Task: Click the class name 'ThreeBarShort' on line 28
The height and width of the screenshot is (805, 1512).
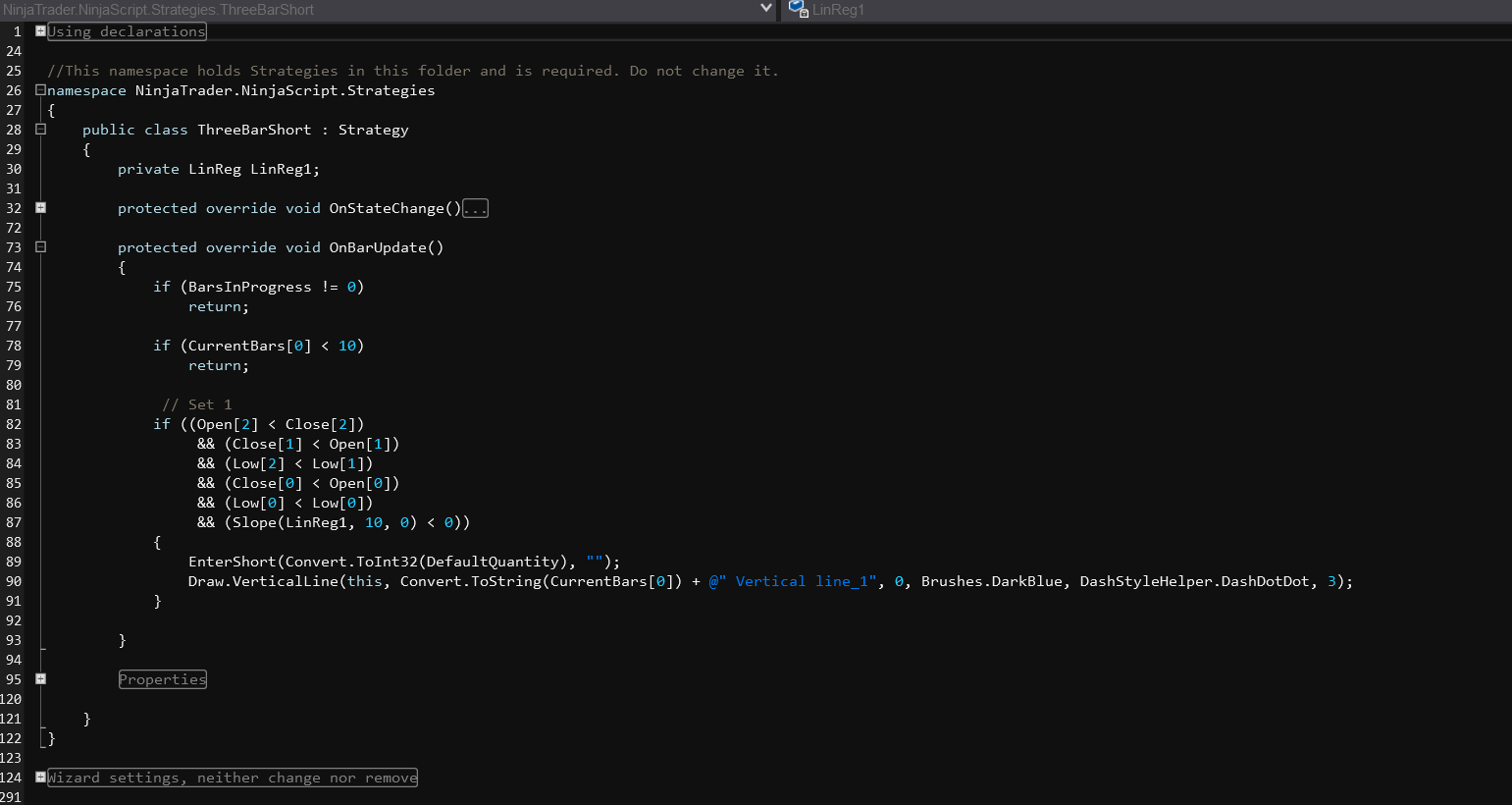Action: point(254,130)
